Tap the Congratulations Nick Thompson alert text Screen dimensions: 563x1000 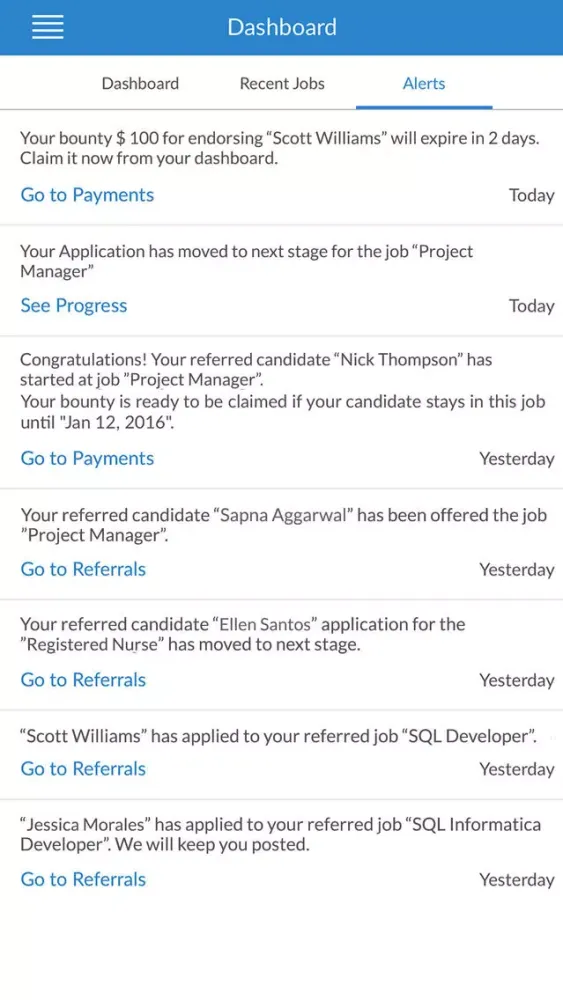click(282, 391)
